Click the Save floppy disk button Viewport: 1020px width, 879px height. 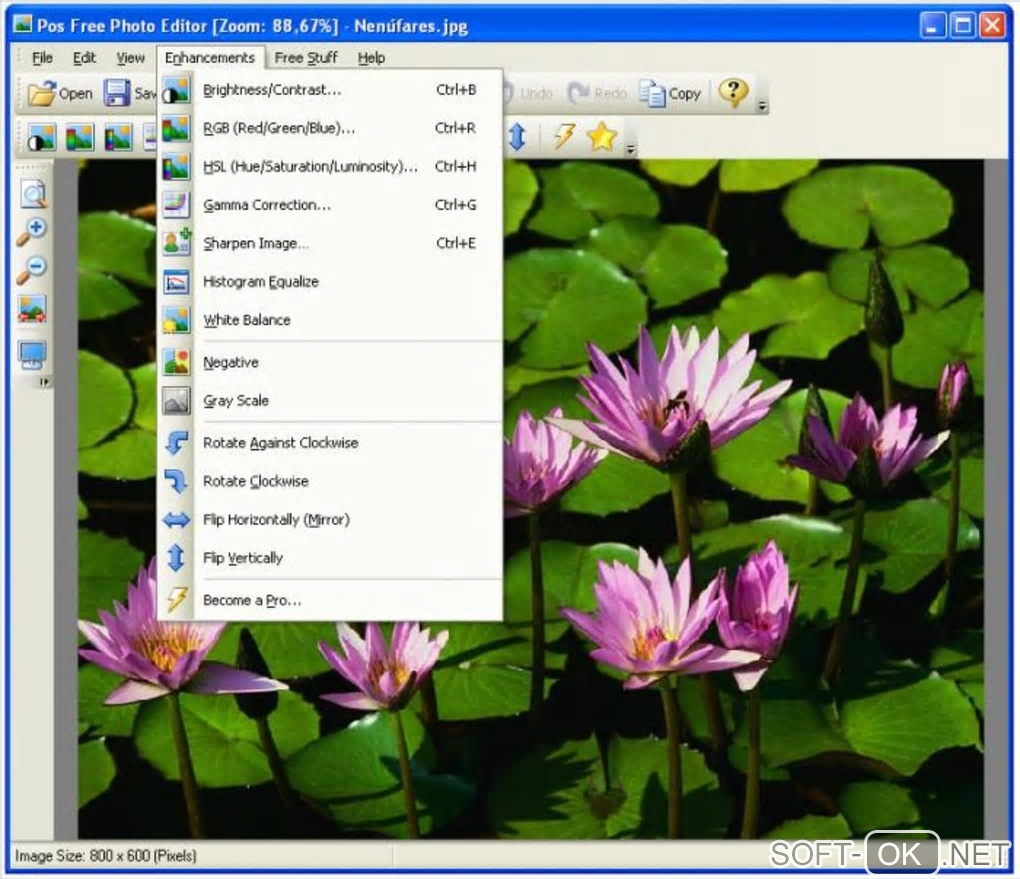(118, 93)
